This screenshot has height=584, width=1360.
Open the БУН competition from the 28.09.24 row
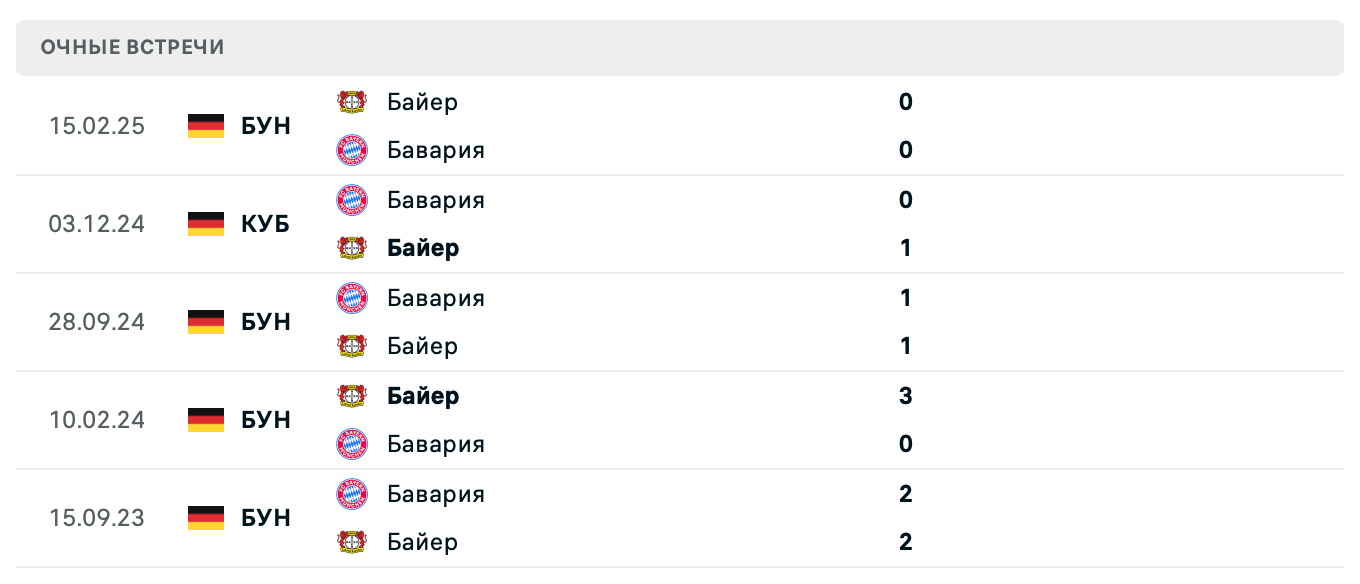click(x=263, y=322)
